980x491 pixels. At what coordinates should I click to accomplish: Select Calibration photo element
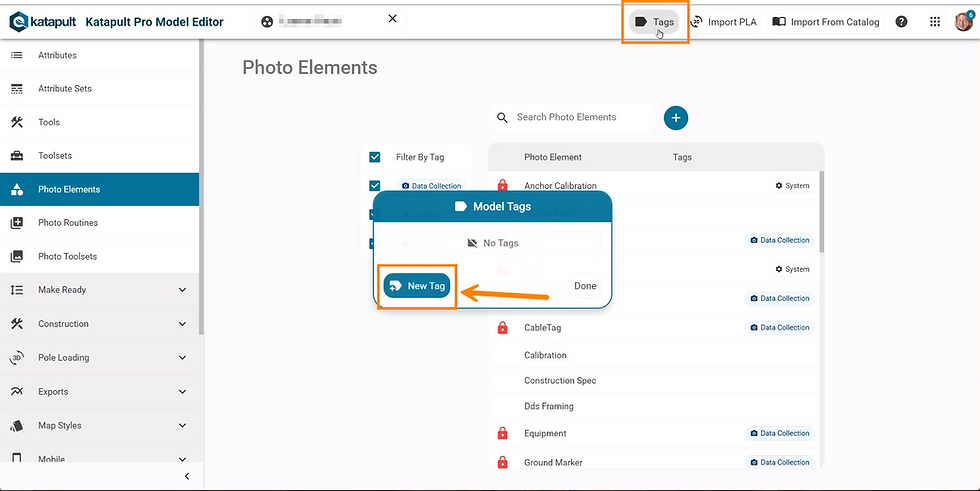point(546,355)
